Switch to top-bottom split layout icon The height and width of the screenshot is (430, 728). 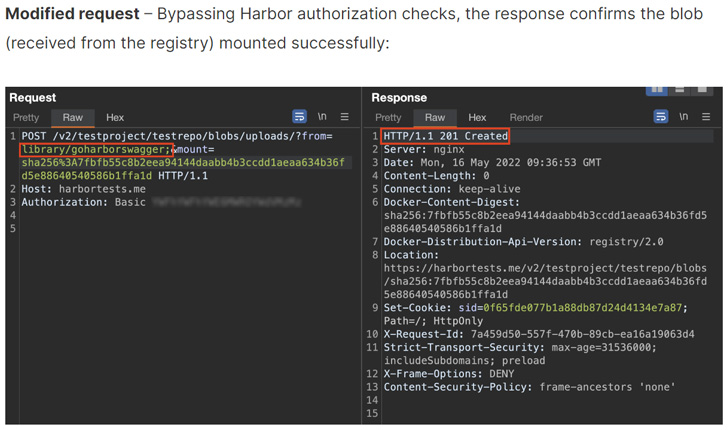point(679,91)
